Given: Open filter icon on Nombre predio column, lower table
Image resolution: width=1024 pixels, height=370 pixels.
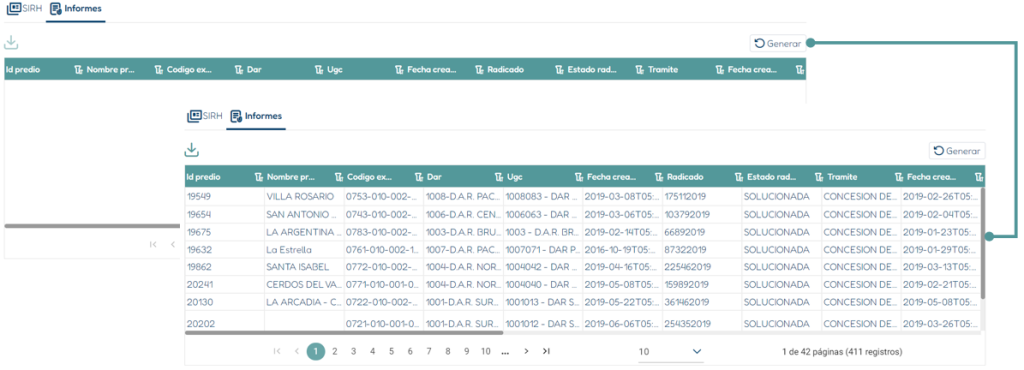Looking at the screenshot, I should coord(339,177).
